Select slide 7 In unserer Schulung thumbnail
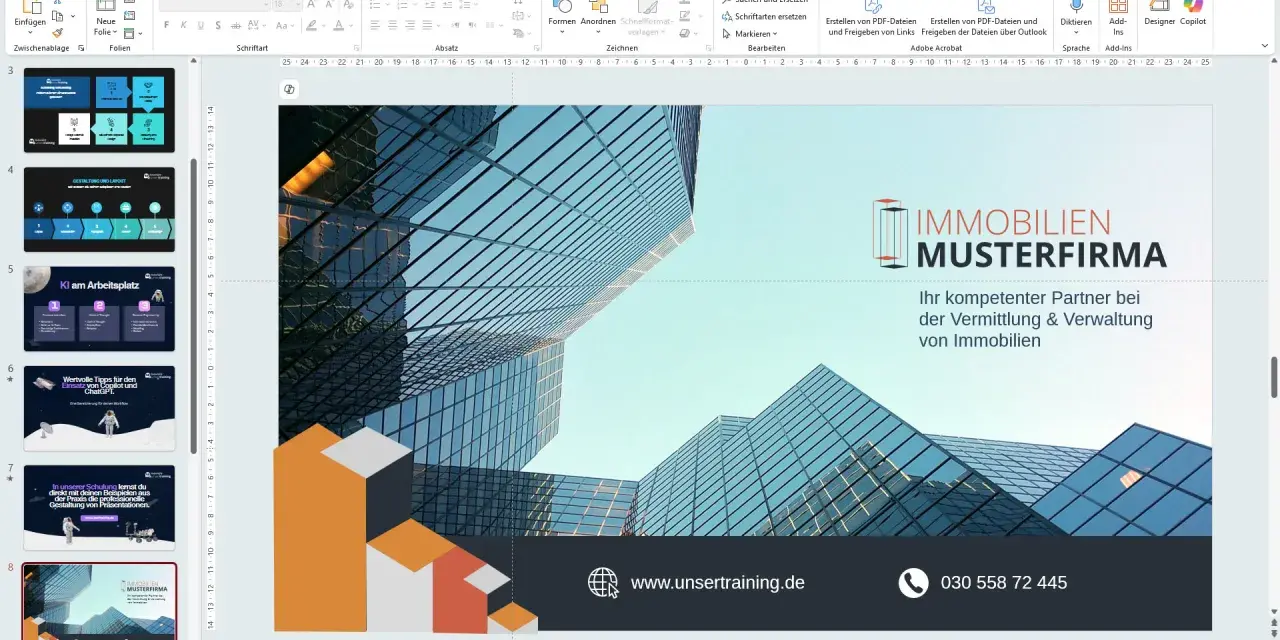The image size is (1280, 640). point(99,507)
